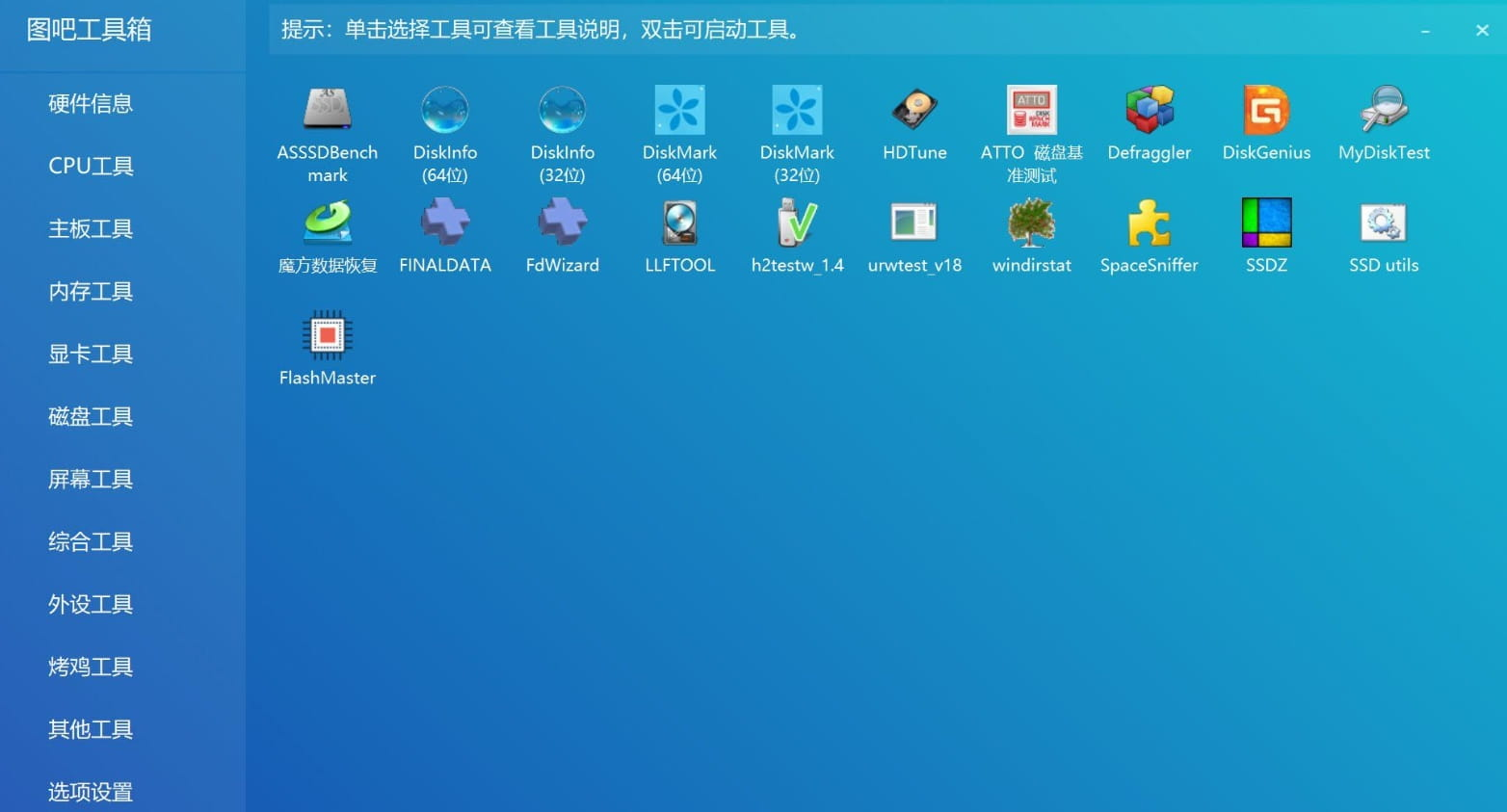Viewport: 1507px width, 812px height.
Task: Select the ATTO 磁盘基准测试 icon
Action: (x=1032, y=110)
